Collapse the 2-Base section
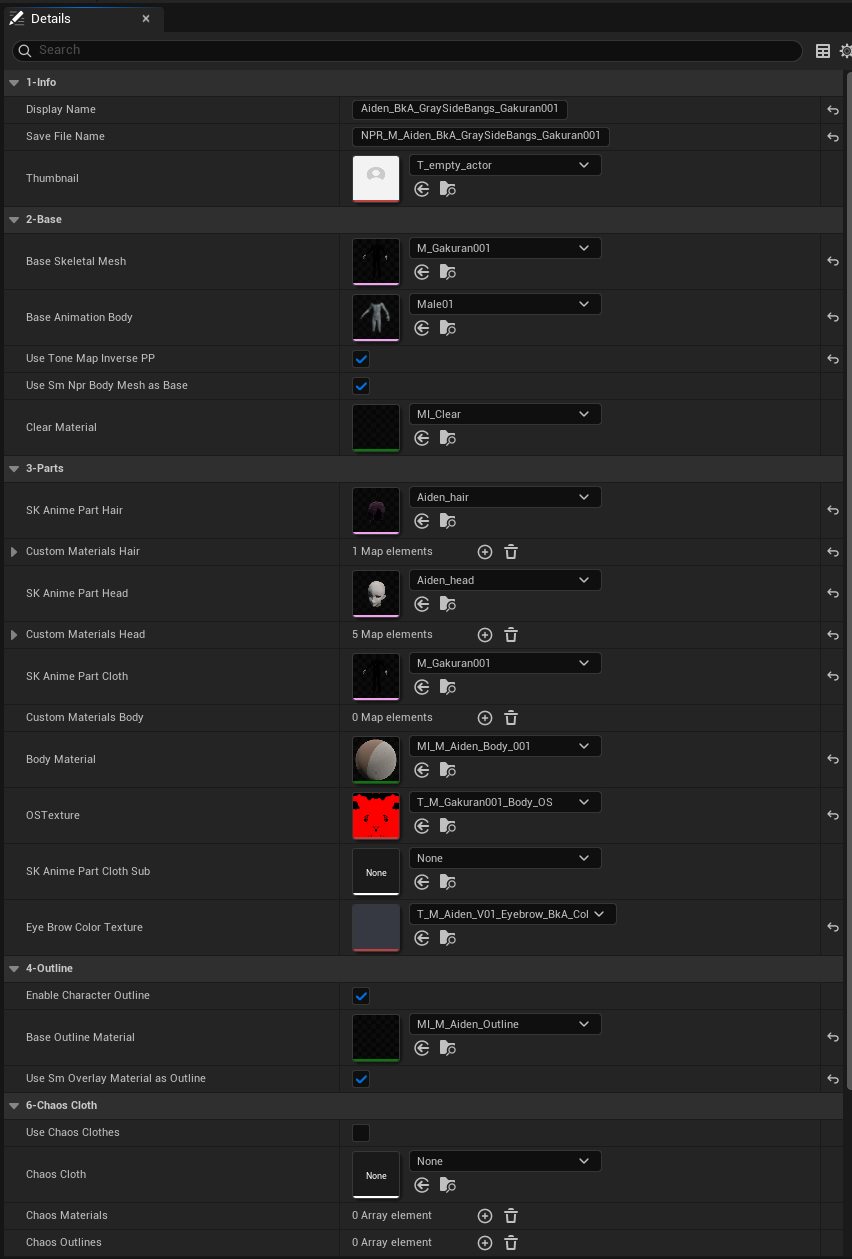 point(13,219)
